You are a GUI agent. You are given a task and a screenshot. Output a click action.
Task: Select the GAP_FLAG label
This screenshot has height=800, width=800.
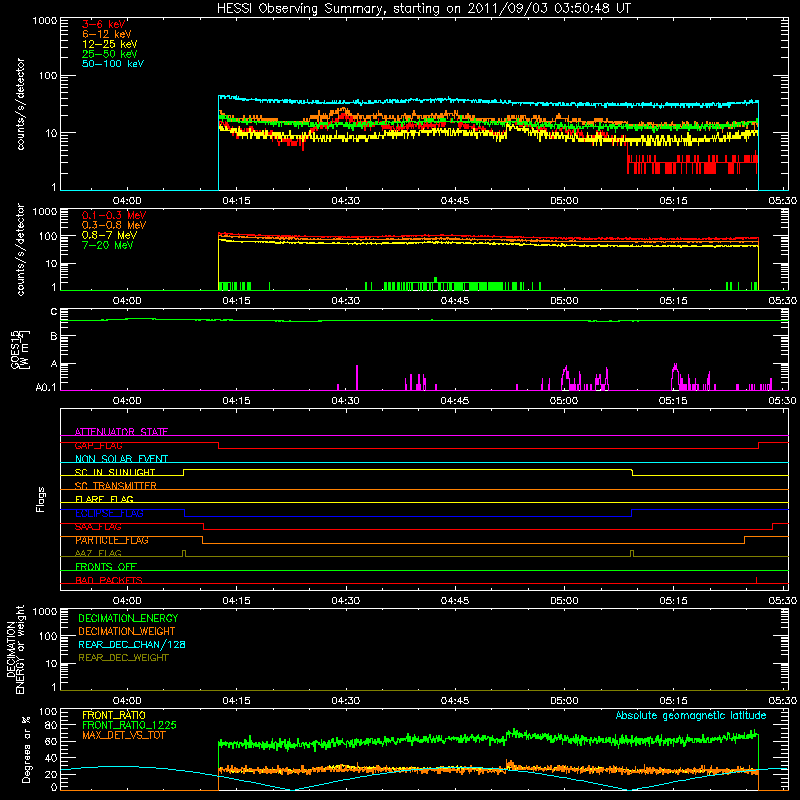pyautogui.click(x=98, y=445)
